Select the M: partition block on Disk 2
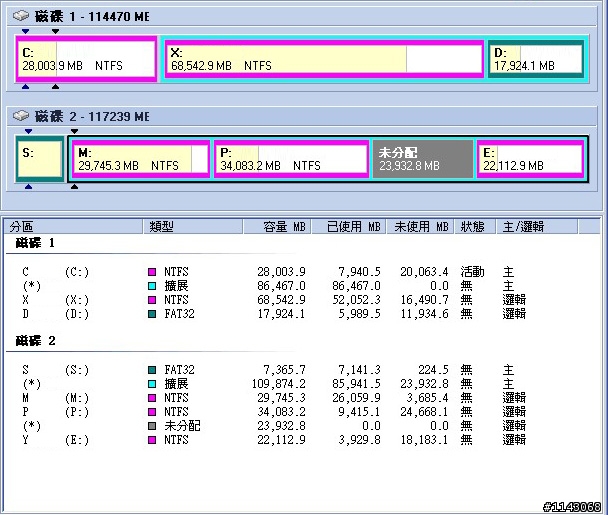 click(141, 159)
